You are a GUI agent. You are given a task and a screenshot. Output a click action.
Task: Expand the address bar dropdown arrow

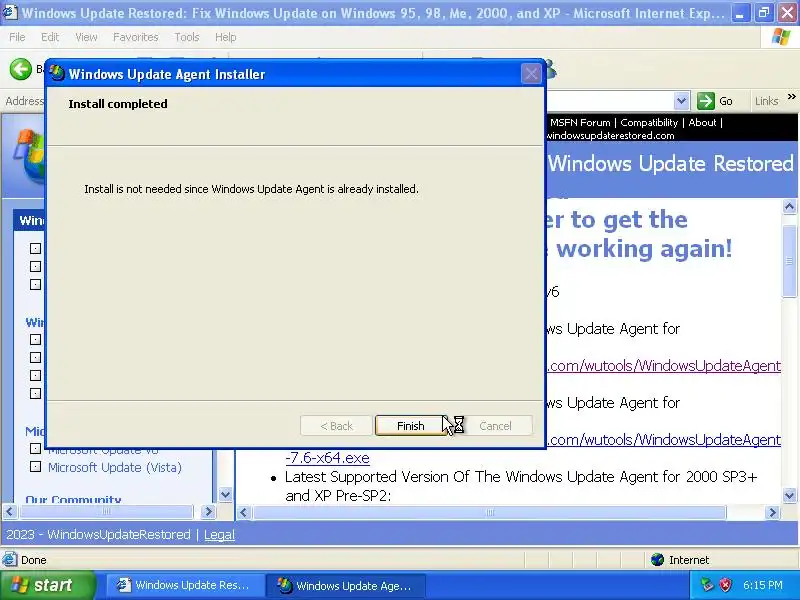click(681, 101)
